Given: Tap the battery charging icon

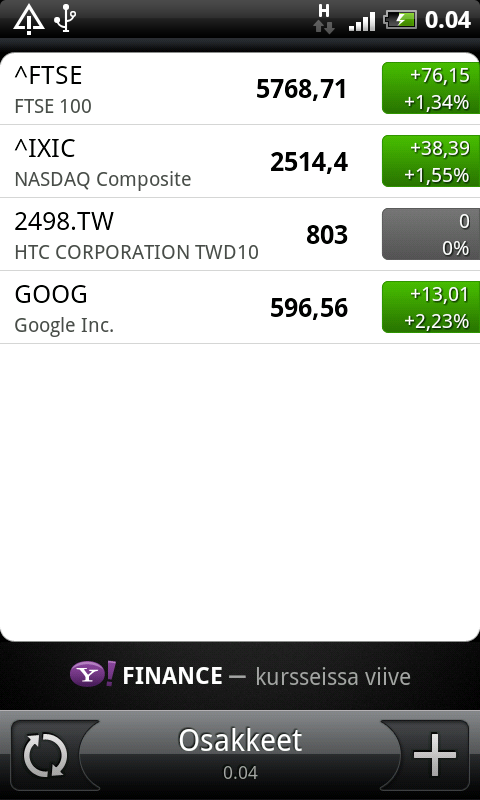Looking at the screenshot, I should tap(400, 20).
